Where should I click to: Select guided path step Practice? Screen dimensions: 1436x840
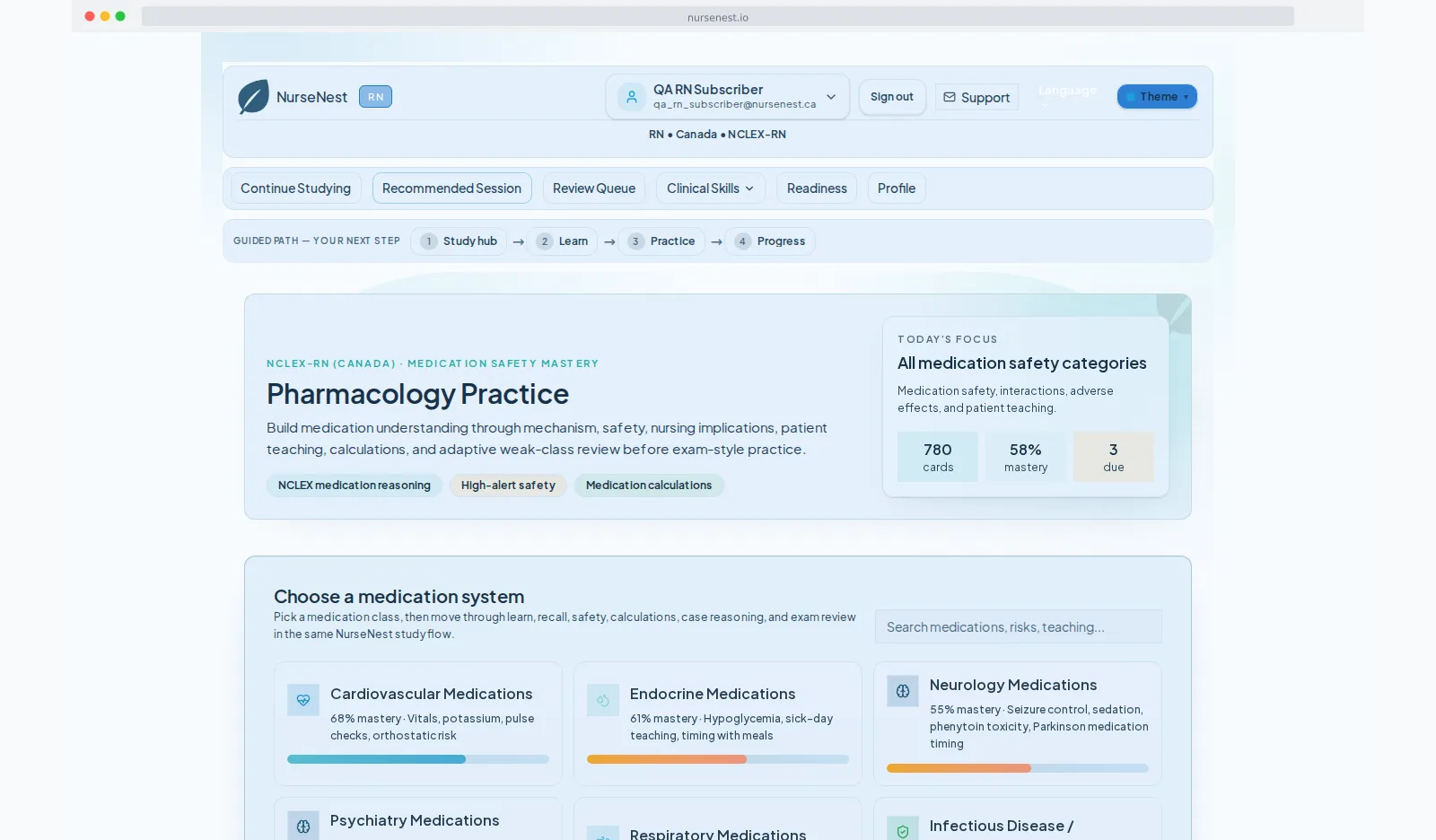pyautogui.click(x=661, y=241)
